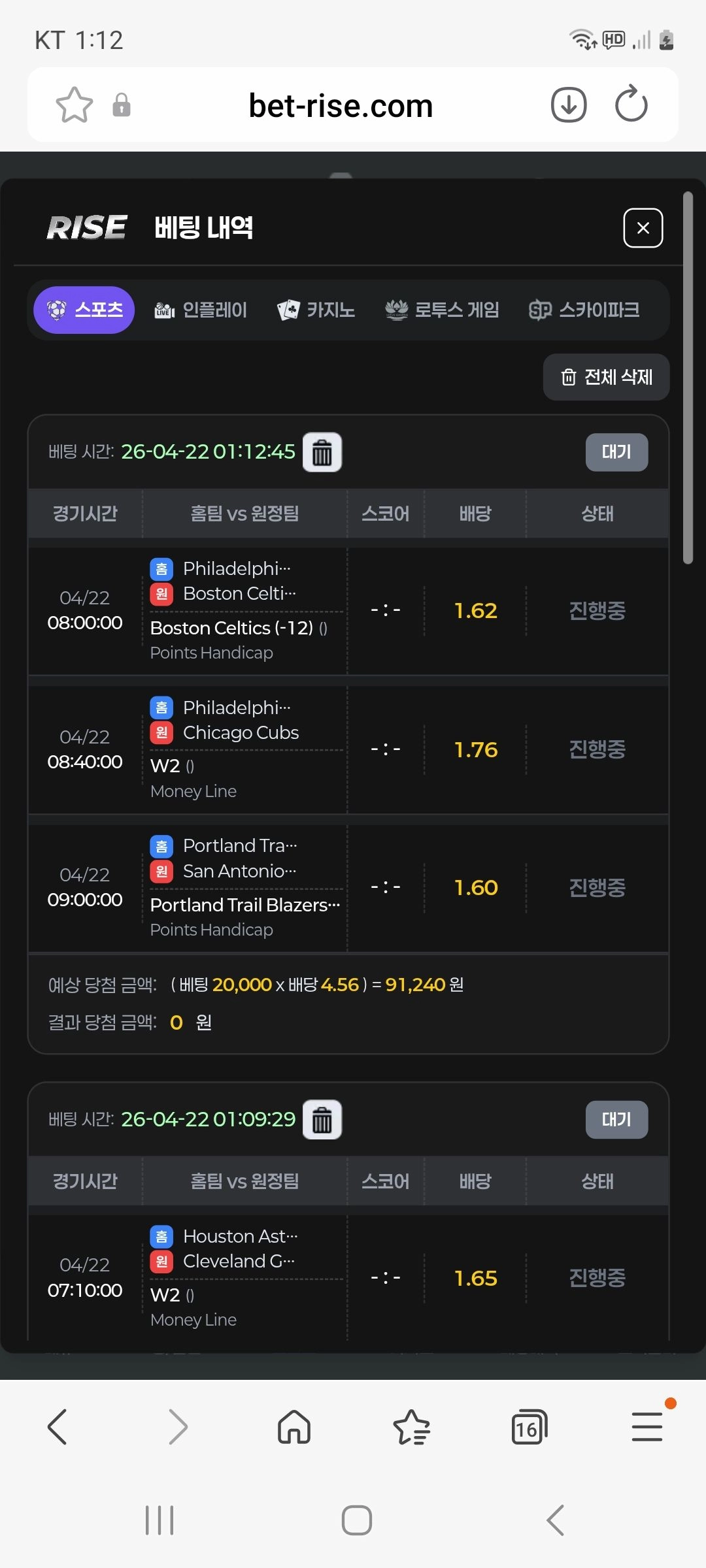This screenshot has height=1568, width=706.
Task: Reload the page with refresh icon
Action: [x=631, y=105]
